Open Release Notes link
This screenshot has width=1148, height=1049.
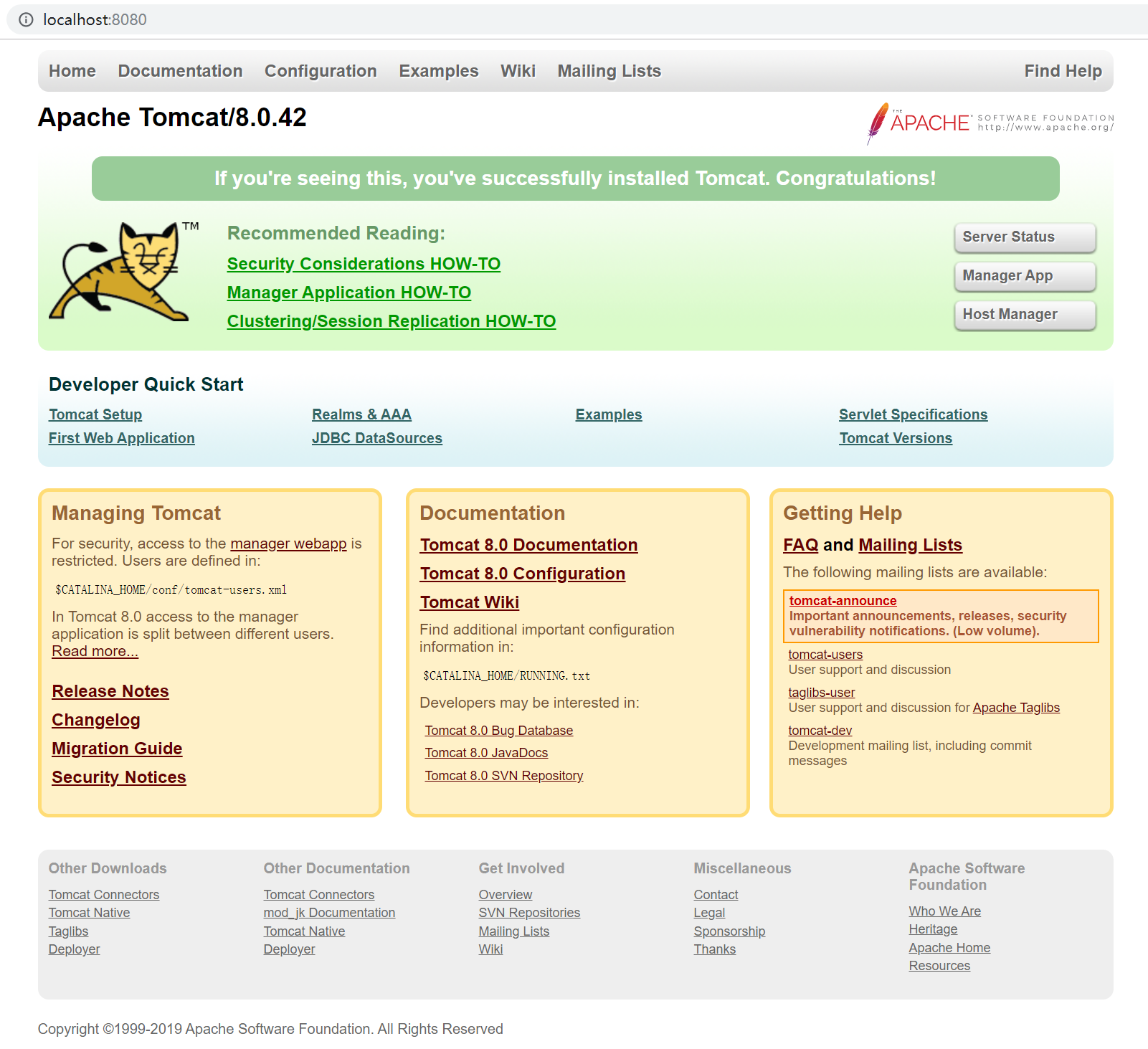(110, 691)
